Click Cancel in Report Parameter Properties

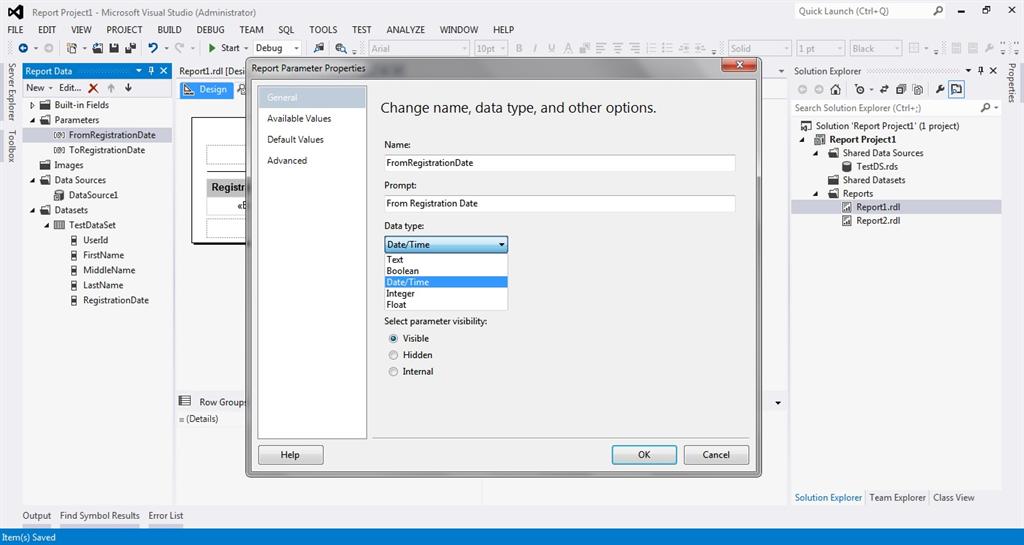tap(716, 455)
